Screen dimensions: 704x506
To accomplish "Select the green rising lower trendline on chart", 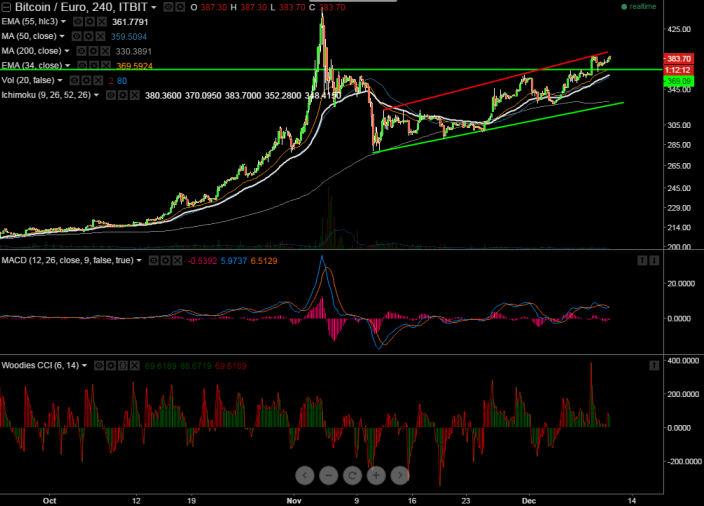I will (498, 128).
